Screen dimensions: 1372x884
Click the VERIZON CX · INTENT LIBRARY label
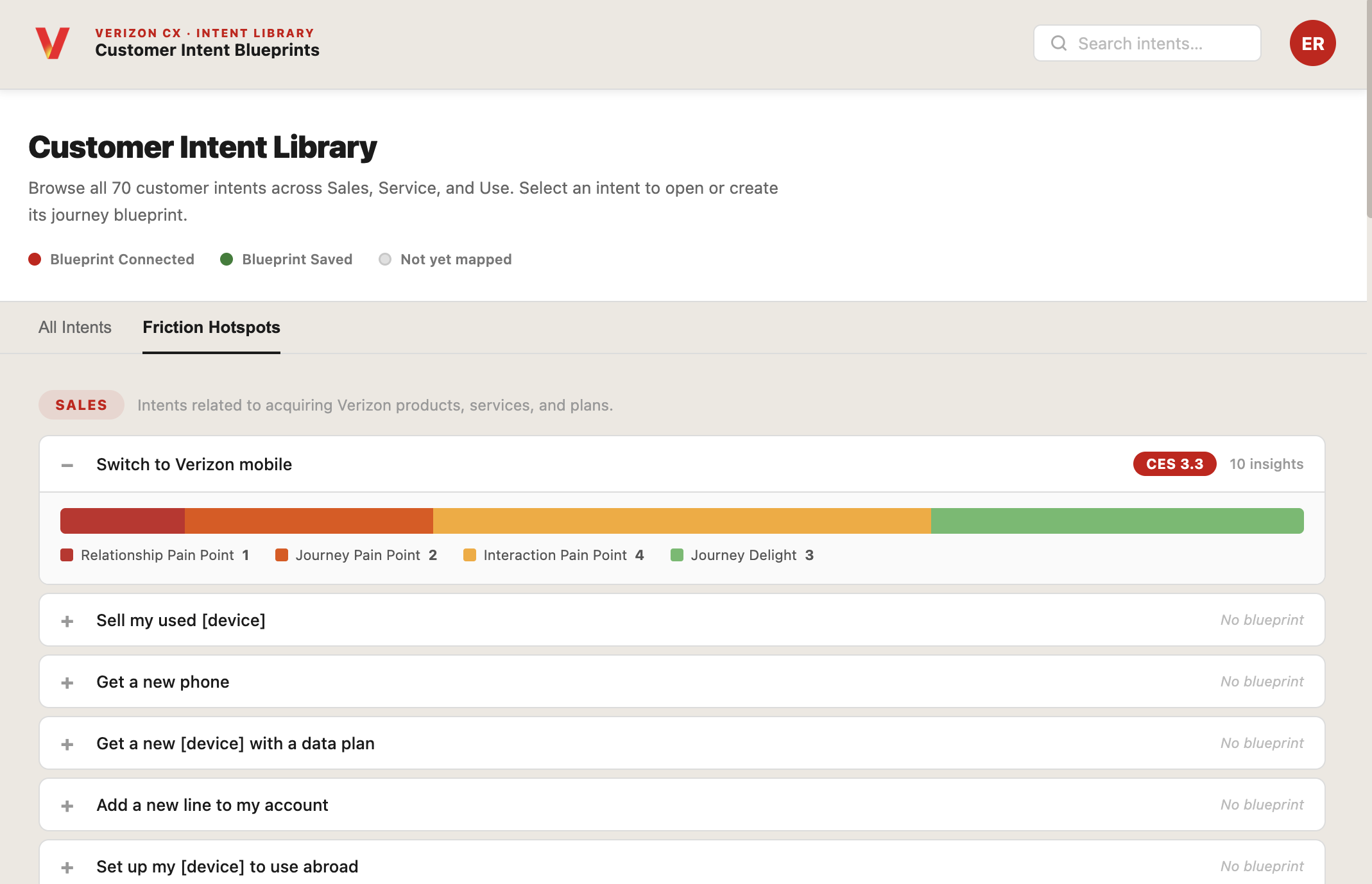coord(205,33)
